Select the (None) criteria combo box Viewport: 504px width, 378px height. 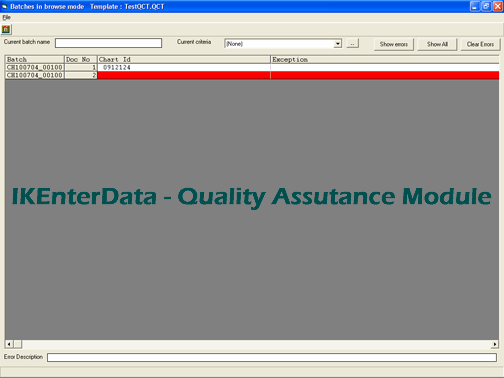283,44
